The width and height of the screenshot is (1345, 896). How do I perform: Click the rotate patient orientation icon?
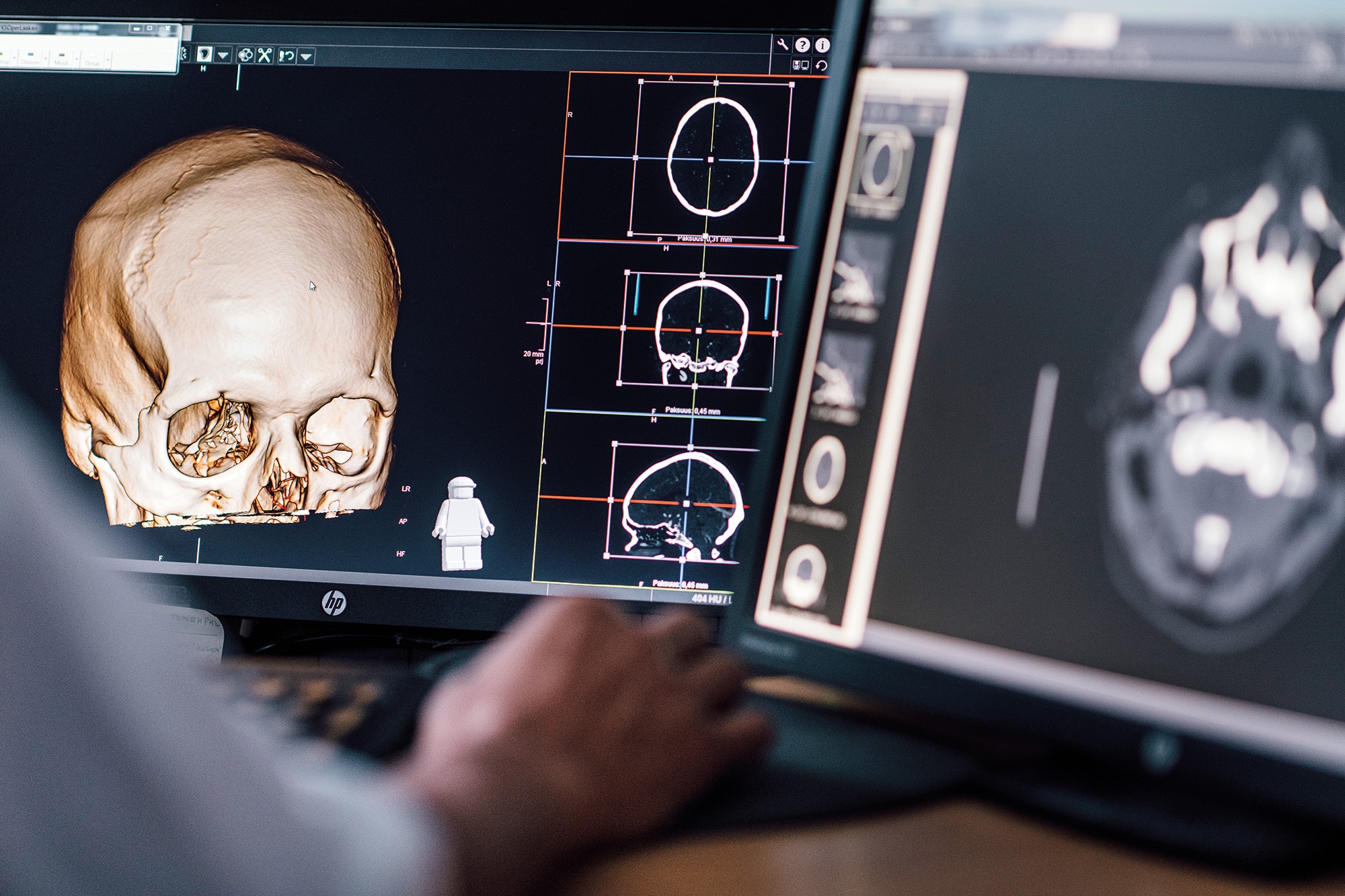[x=286, y=56]
